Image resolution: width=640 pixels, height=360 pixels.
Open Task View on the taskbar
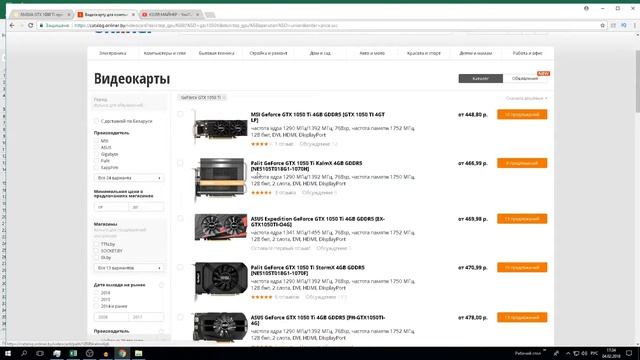(x=40, y=353)
